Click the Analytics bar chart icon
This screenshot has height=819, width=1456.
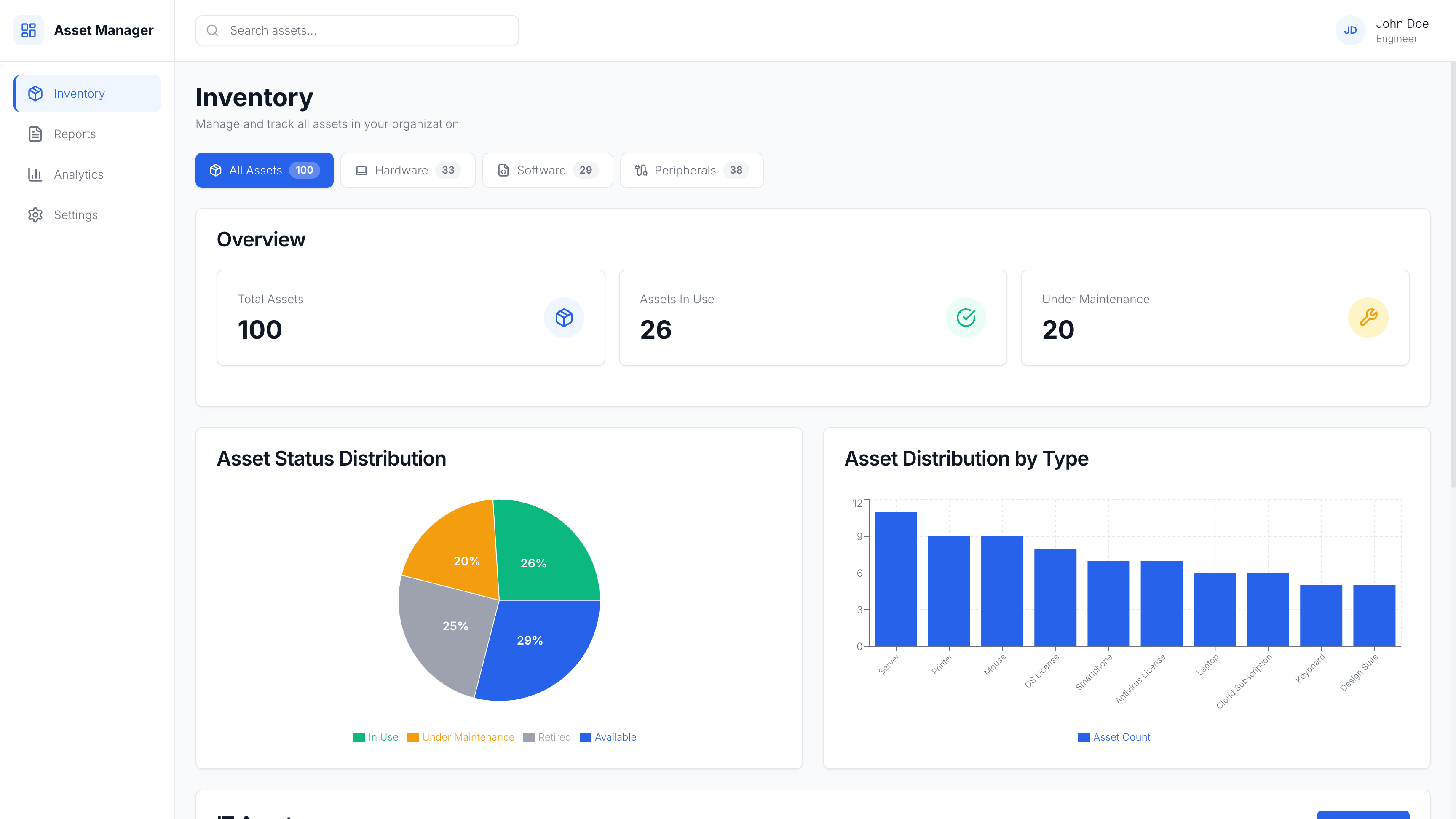(x=35, y=174)
